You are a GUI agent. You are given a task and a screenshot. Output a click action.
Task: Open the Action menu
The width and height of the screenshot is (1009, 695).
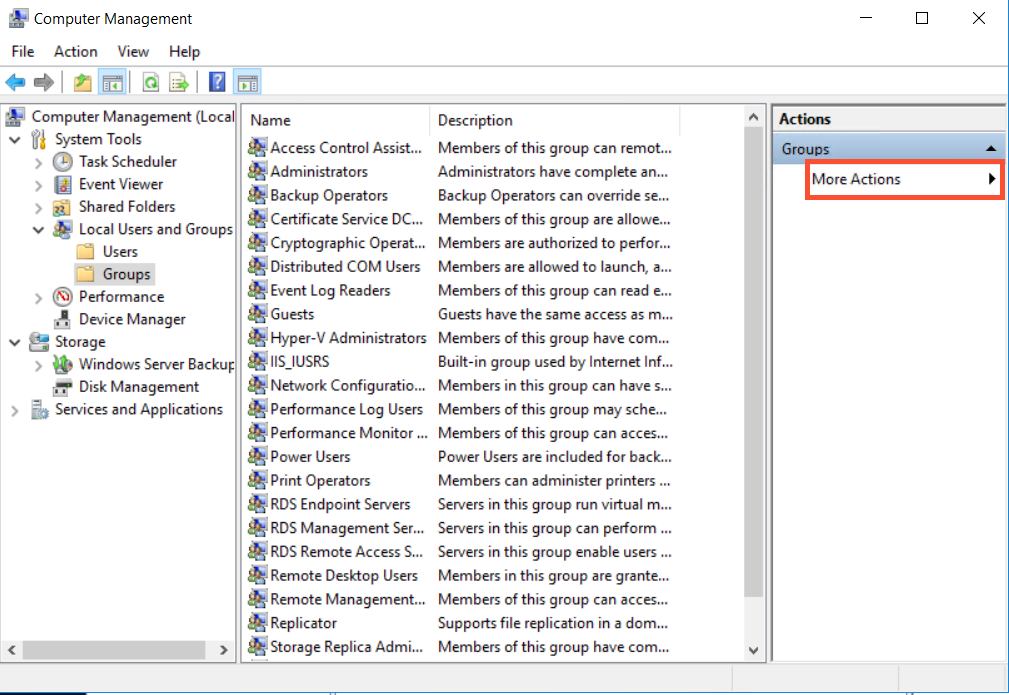point(76,51)
